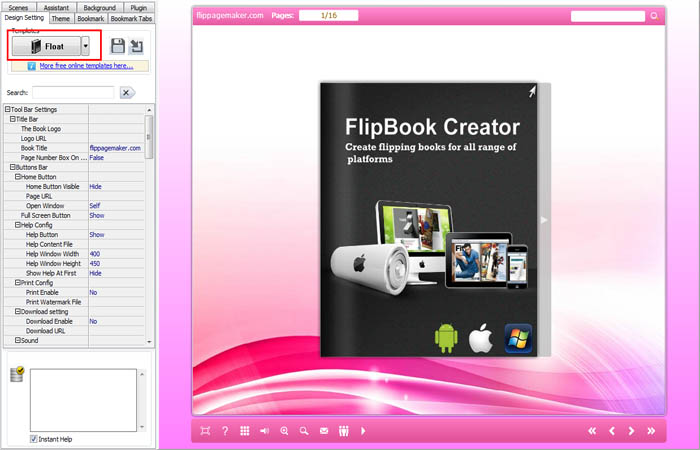Collapse the Sound tree node
This screenshot has height=450, width=700.
tap(18, 340)
